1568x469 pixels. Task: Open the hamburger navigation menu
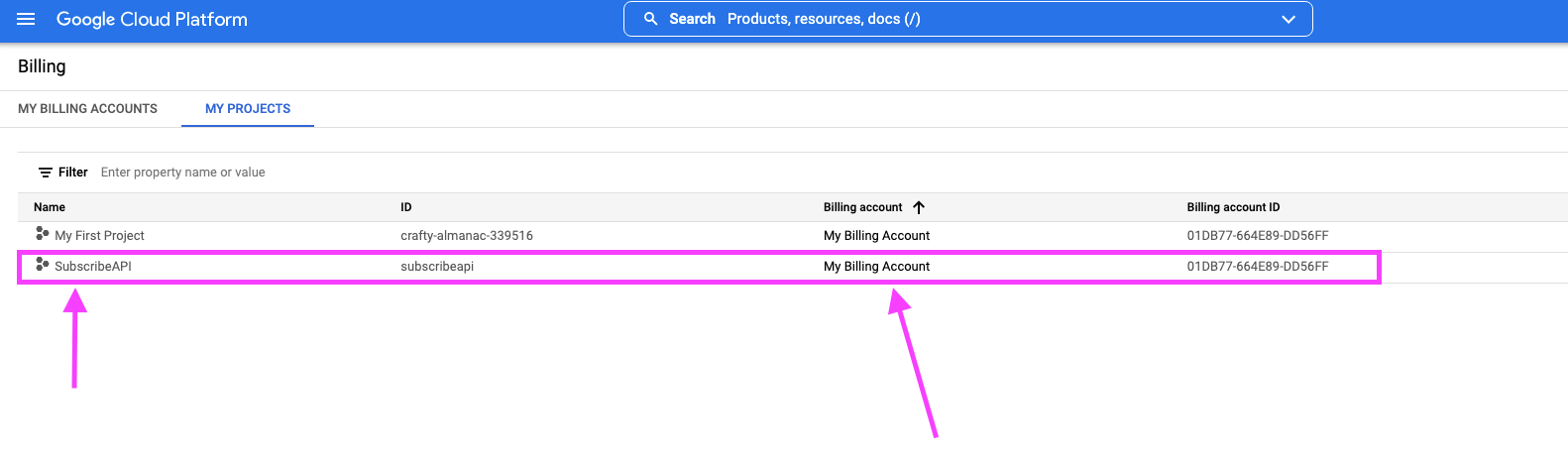27,20
